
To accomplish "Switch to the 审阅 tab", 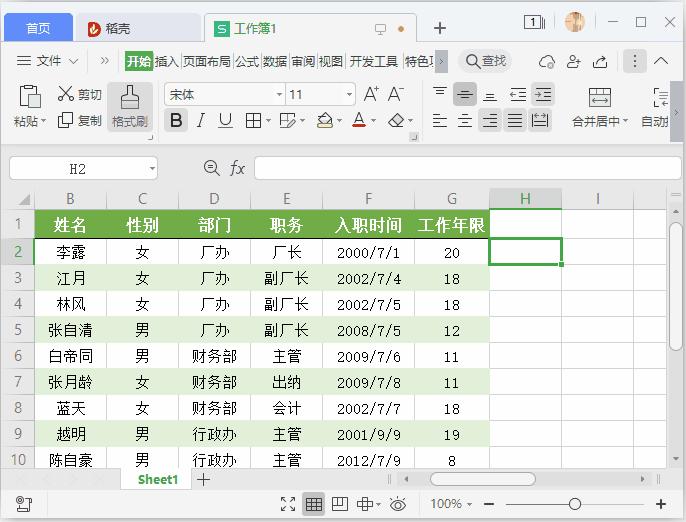I will [303, 61].
